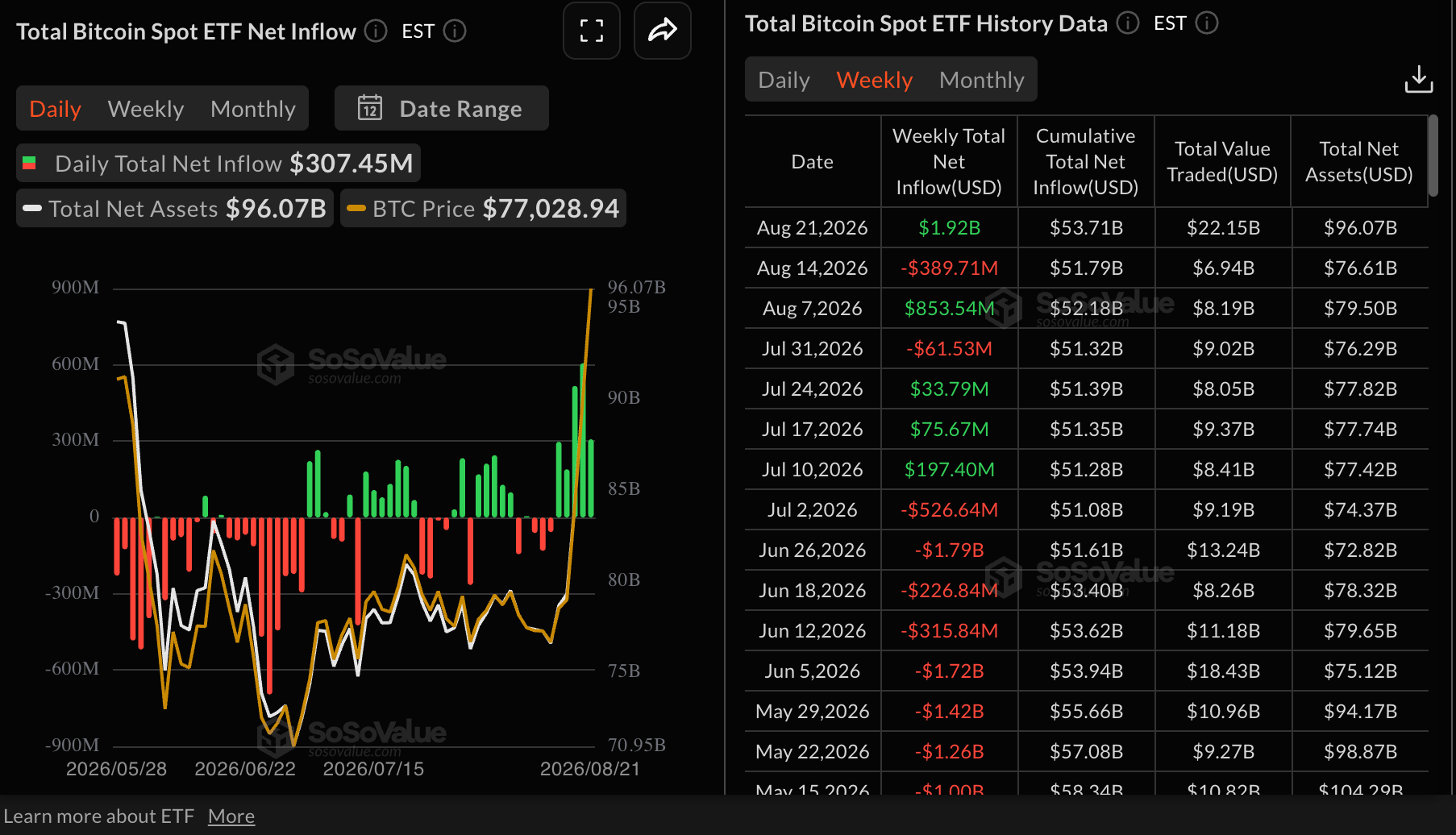Click the 2026/06/22 chart axis label

[x=245, y=769]
